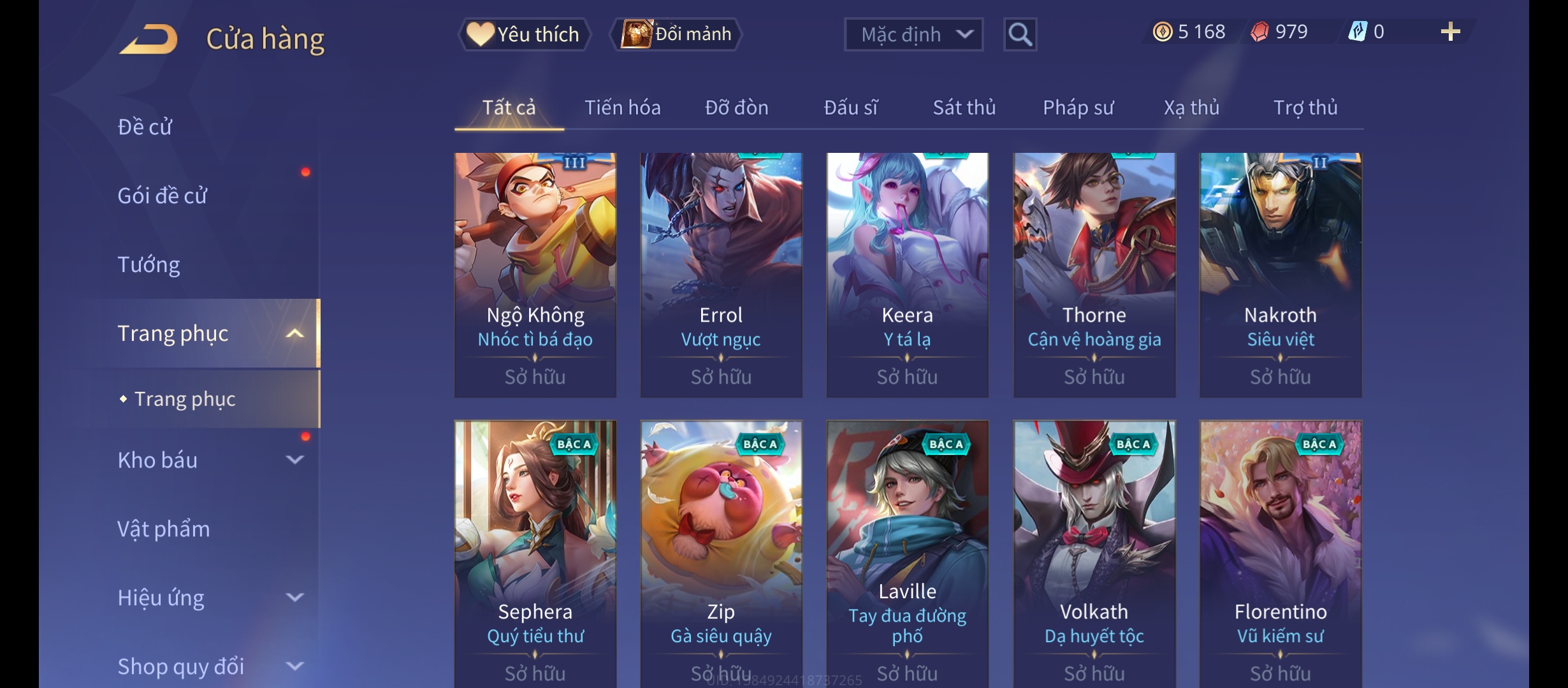This screenshot has height=688, width=1568.
Task: Tap the gold coin balance icon
Action: pyautogui.click(x=1162, y=32)
